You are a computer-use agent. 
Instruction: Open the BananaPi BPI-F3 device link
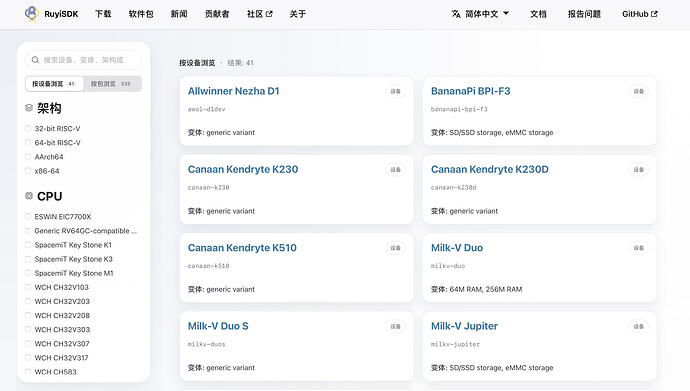[x=470, y=91]
